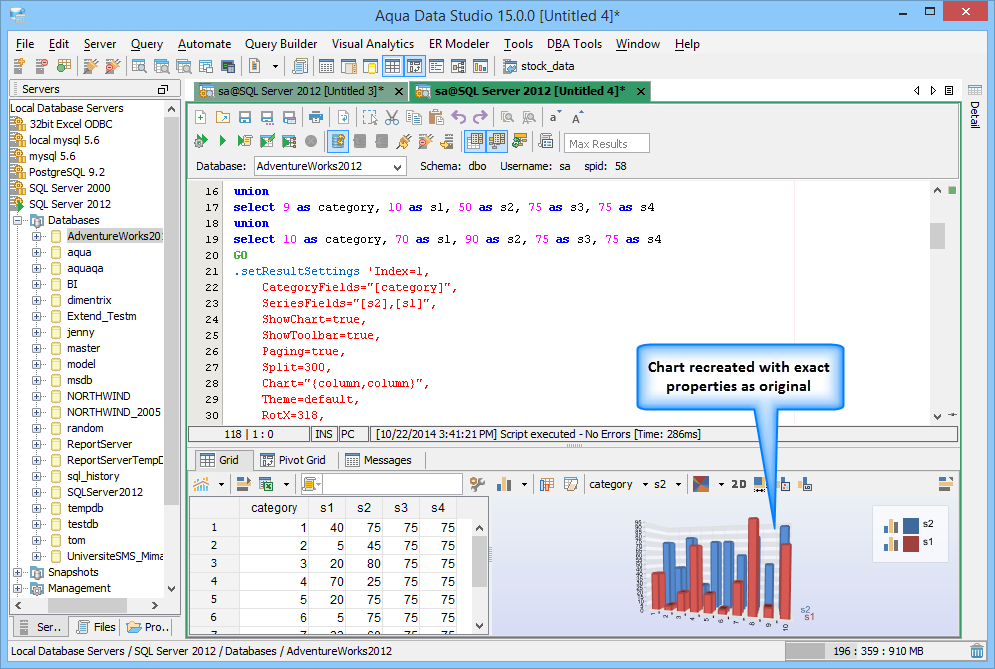This screenshot has width=995, height=669.
Task: Click the Register Server icon in the main toolbar
Action: [19, 66]
